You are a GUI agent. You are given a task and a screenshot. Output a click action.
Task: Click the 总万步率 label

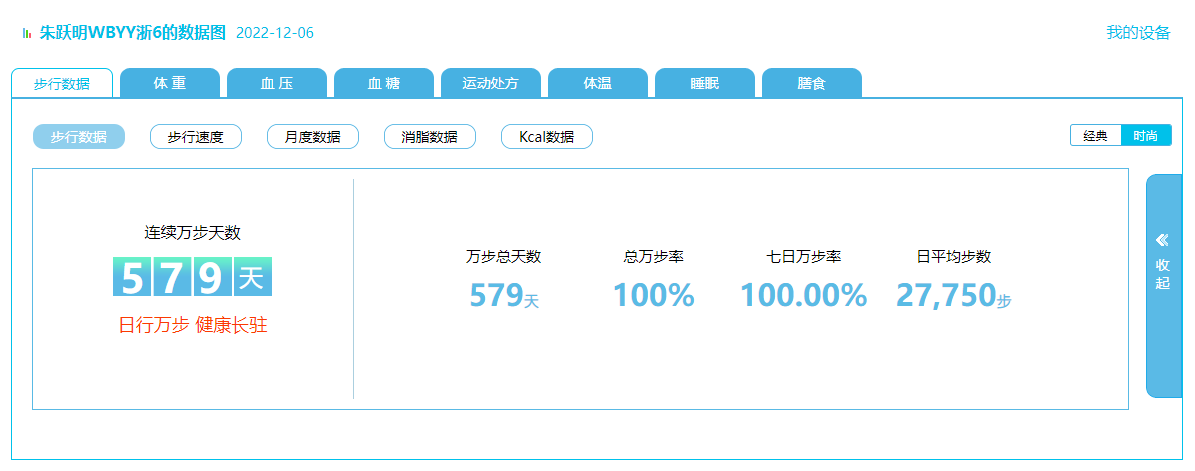[x=653, y=257]
